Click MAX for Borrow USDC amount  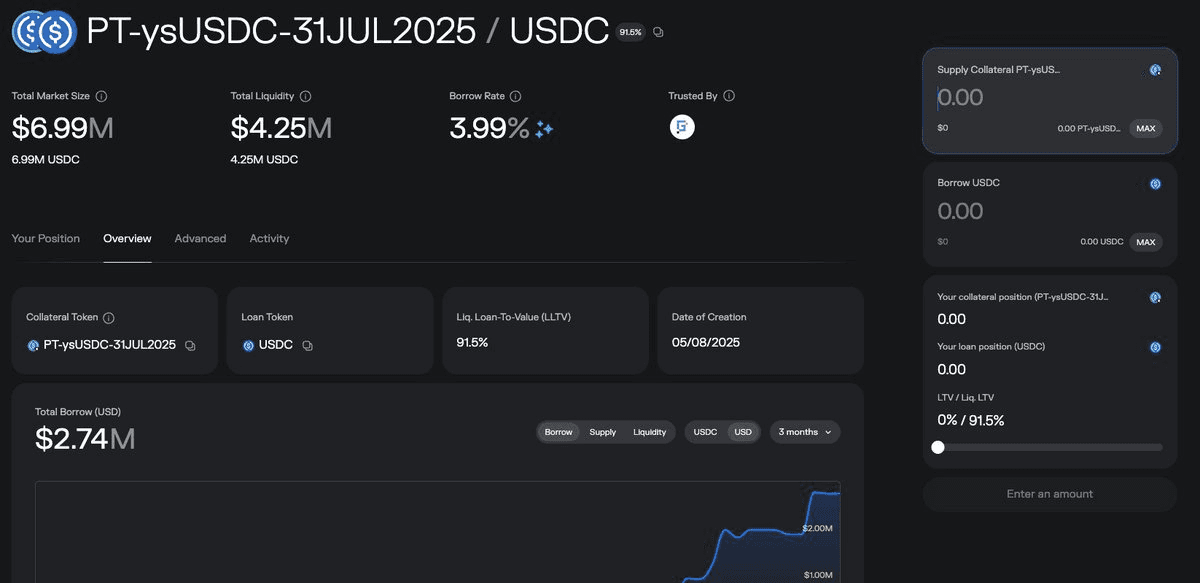[x=1146, y=242]
